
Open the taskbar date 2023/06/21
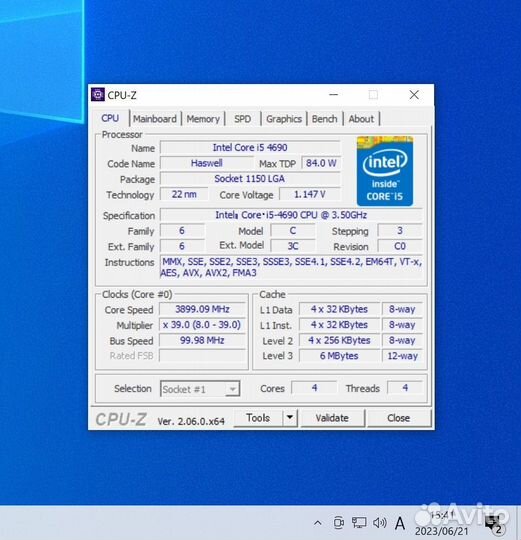click(x=441, y=531)
